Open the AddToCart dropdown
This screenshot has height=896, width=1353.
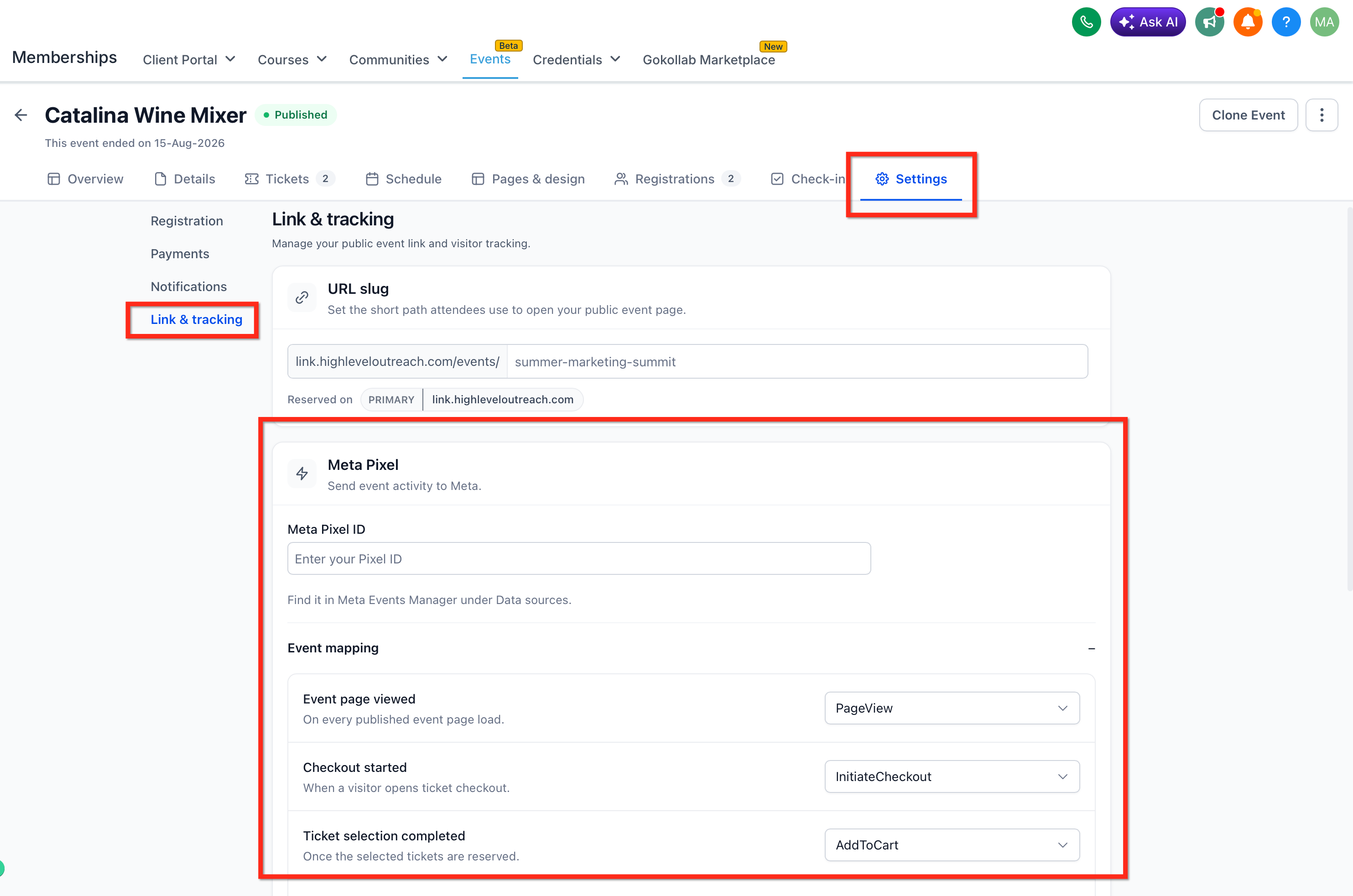coord(952,844)
